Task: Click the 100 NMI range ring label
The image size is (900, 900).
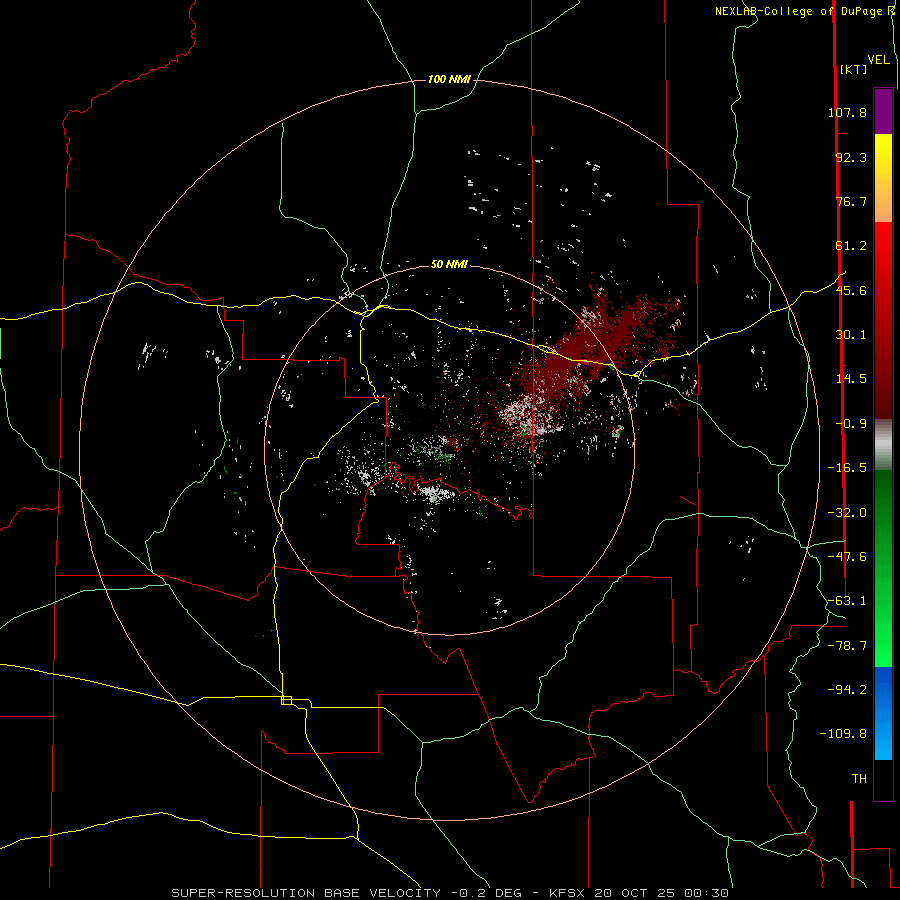Action: click(449, 79)
